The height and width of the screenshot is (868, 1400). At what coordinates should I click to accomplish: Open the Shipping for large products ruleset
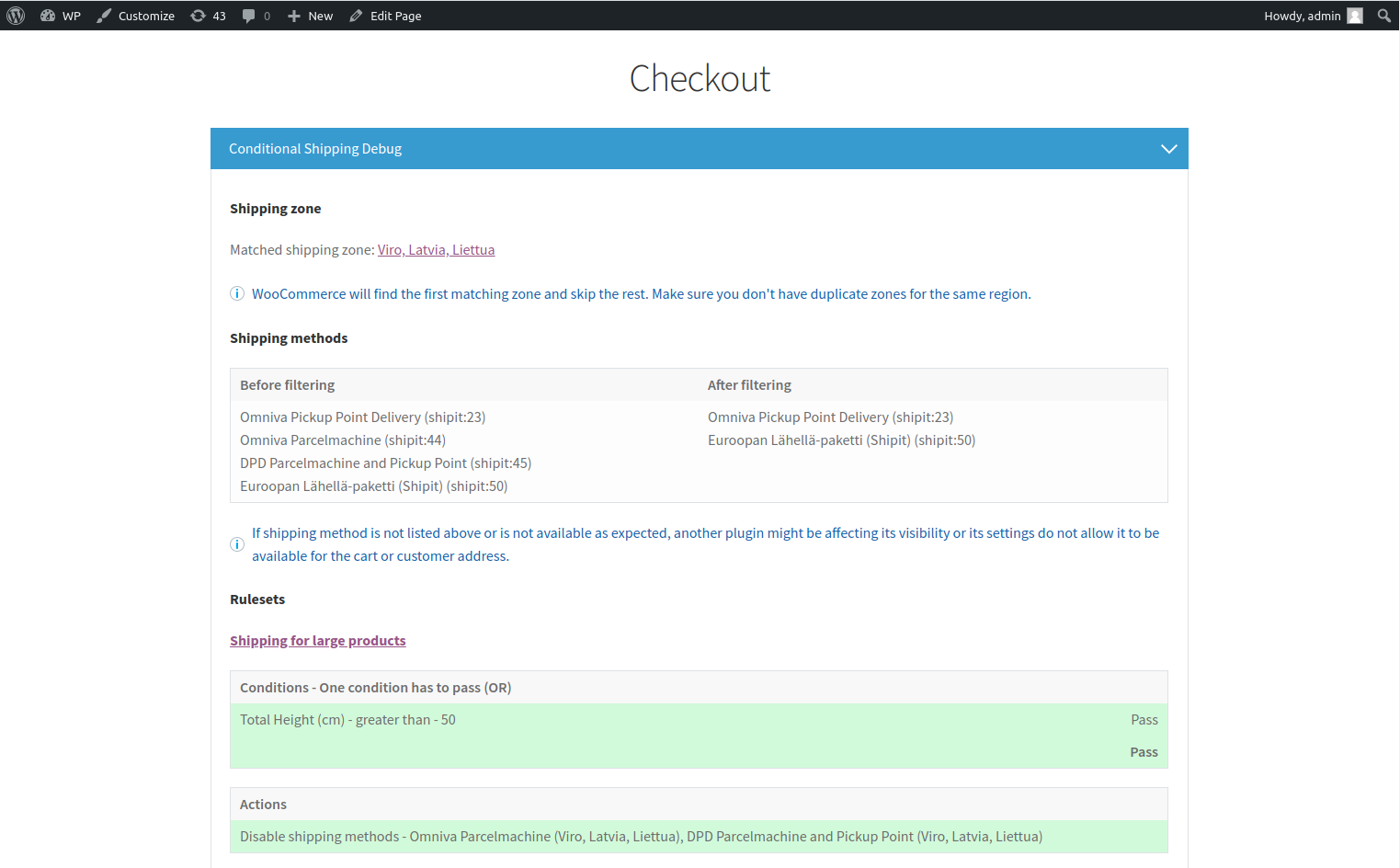pyautogui.click(x=317, y=641)
